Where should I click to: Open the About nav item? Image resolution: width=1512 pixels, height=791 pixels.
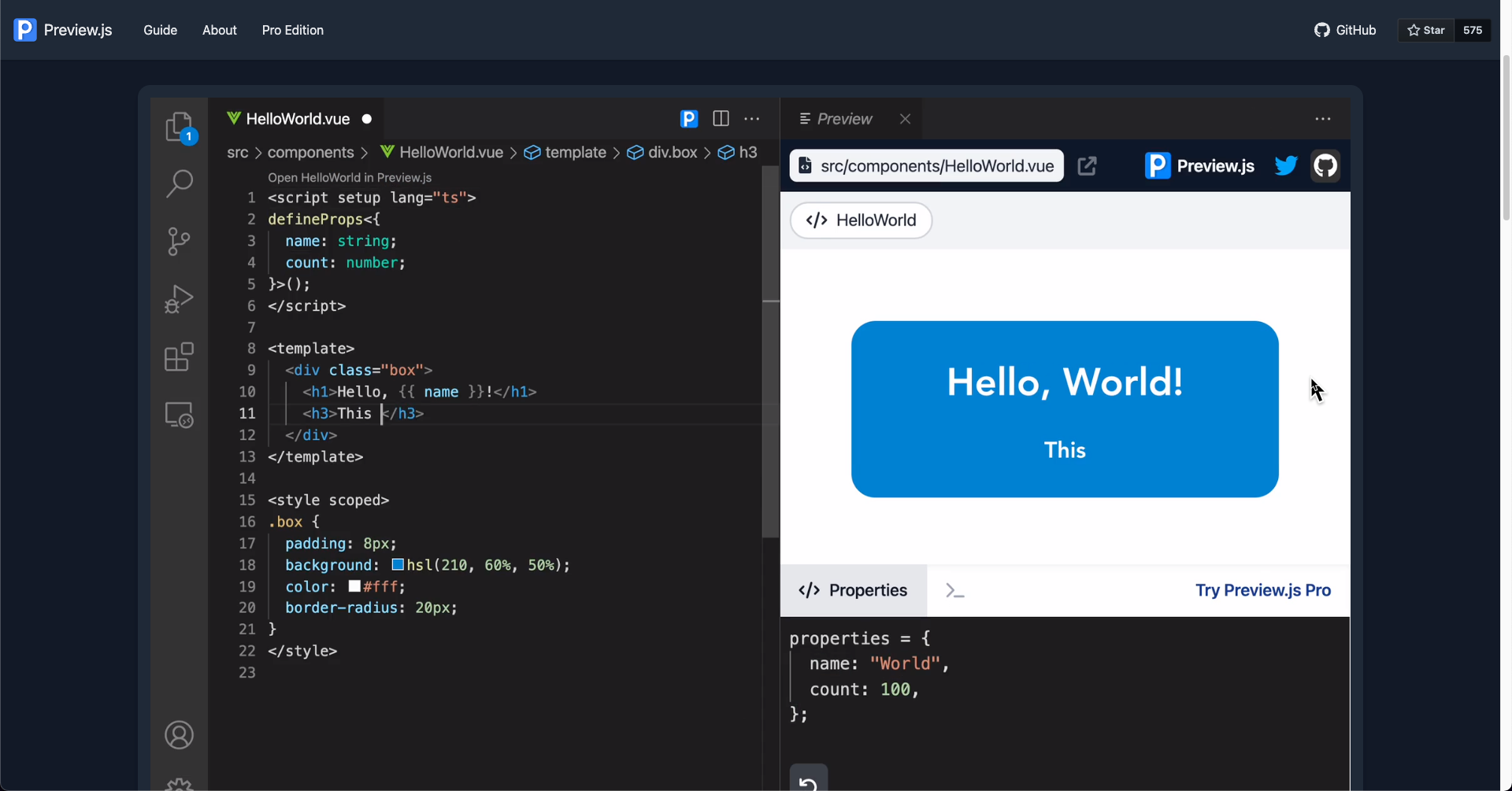point(219,30)
